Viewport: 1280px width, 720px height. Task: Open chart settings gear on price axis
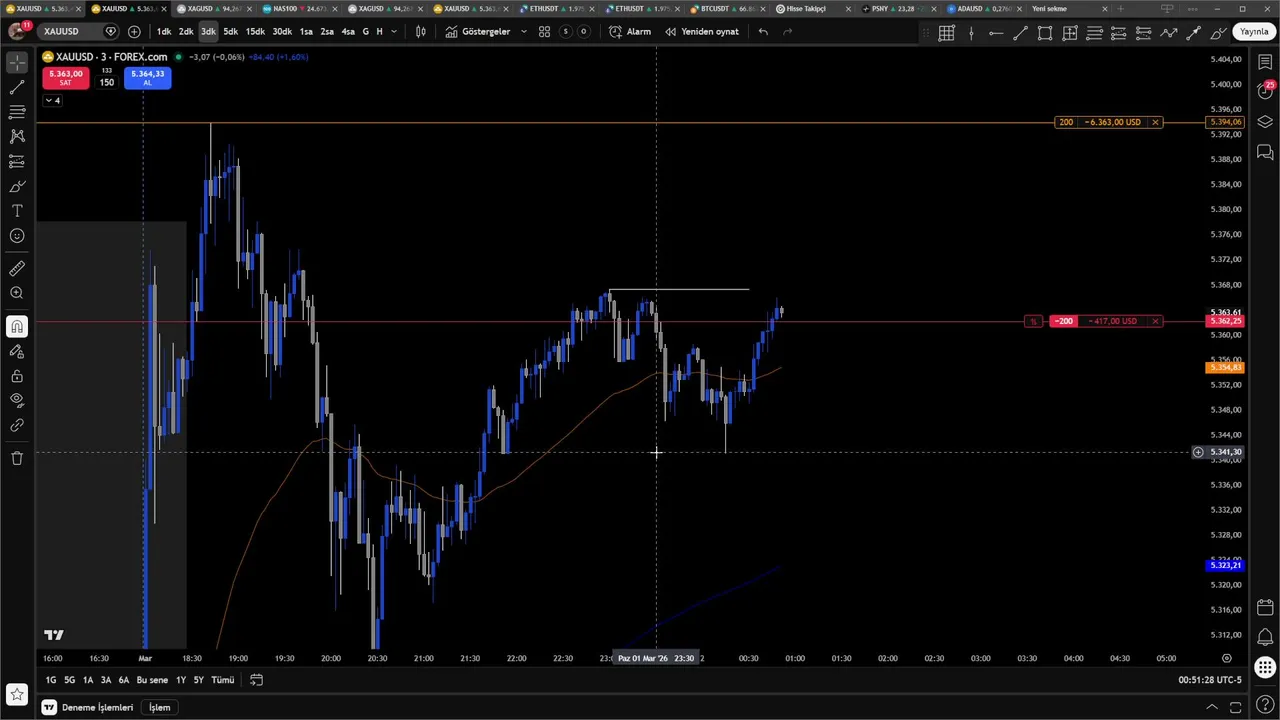coord(1227,658)
